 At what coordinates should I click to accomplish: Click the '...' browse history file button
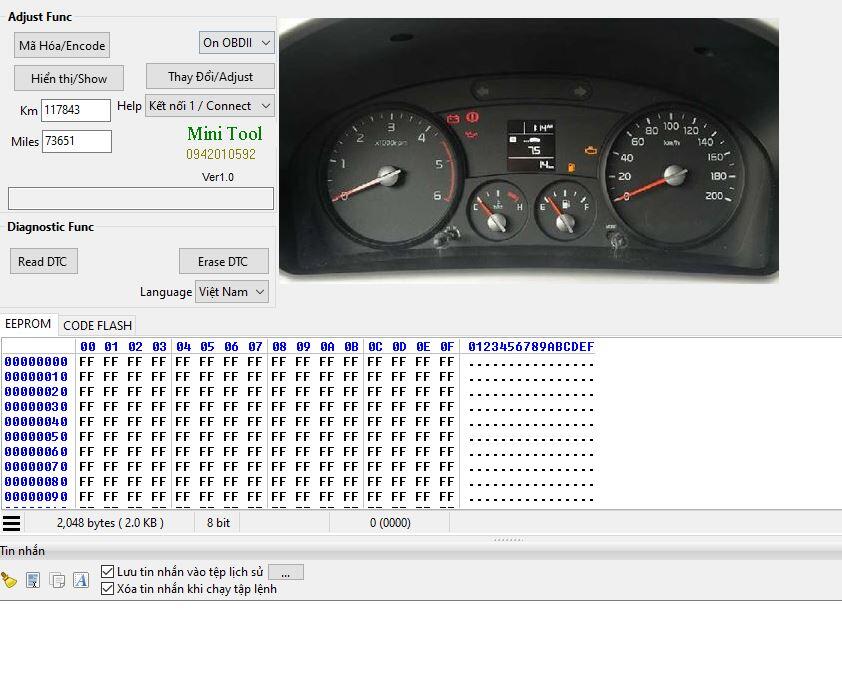tap(286, 572)
